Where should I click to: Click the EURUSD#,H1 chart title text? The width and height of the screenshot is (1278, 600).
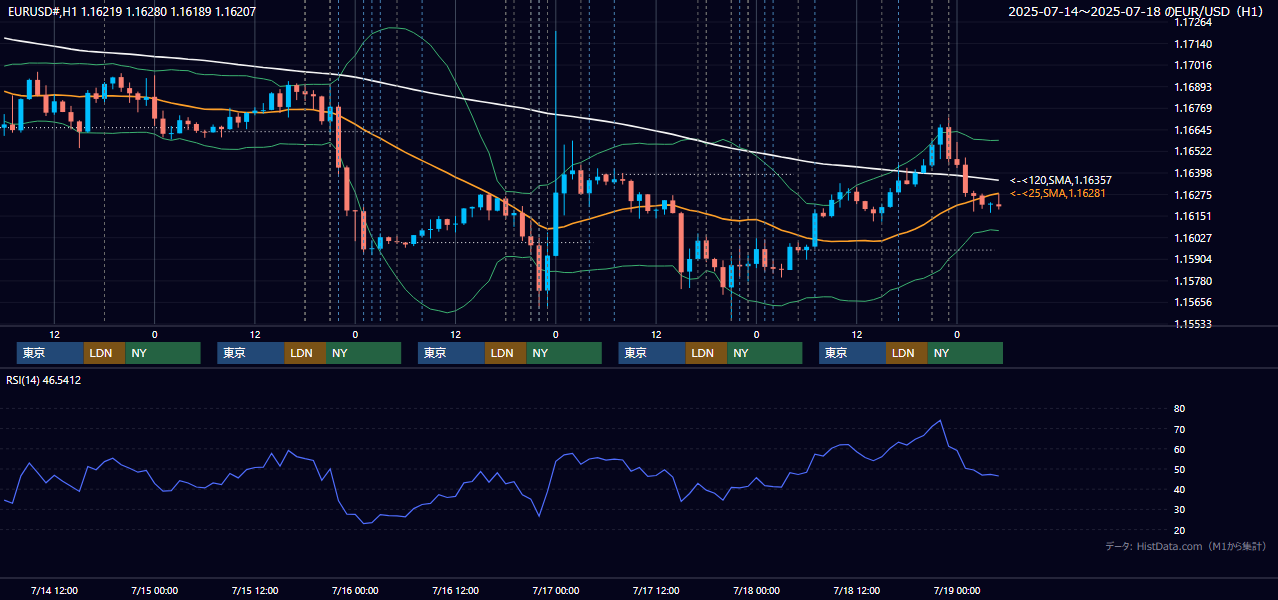pos(130,12)
